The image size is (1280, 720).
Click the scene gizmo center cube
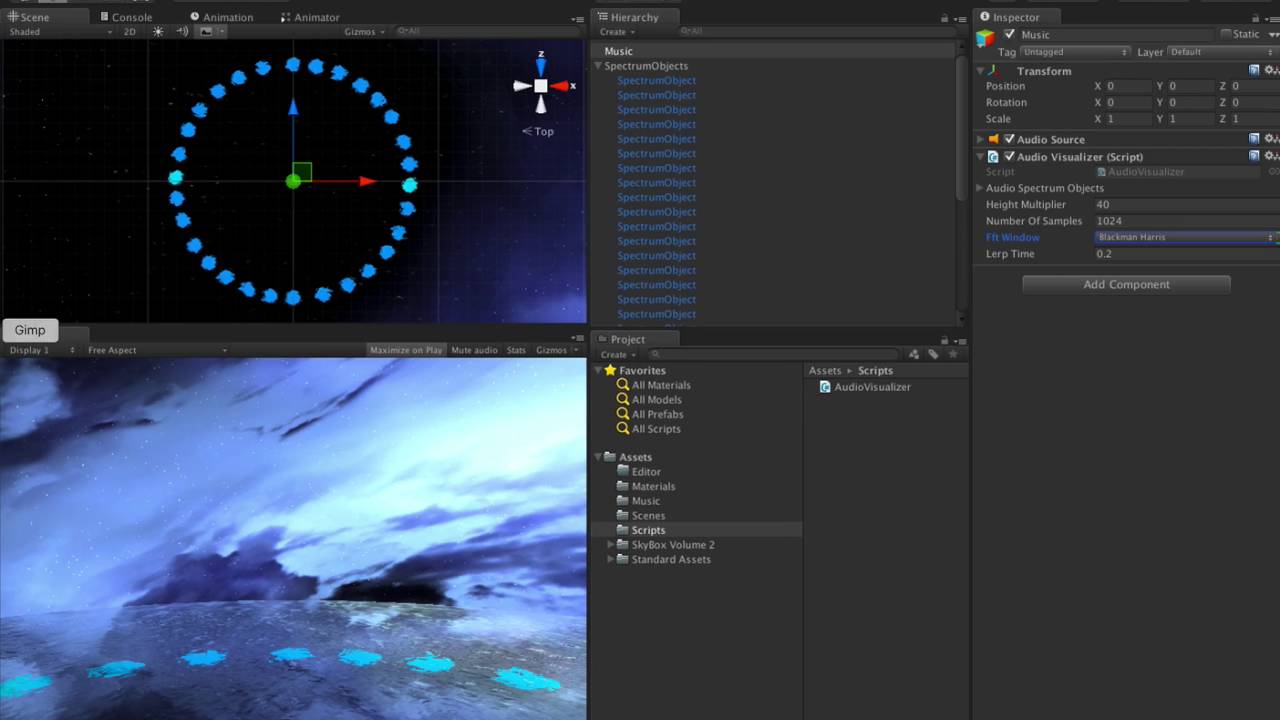[541, 86]
